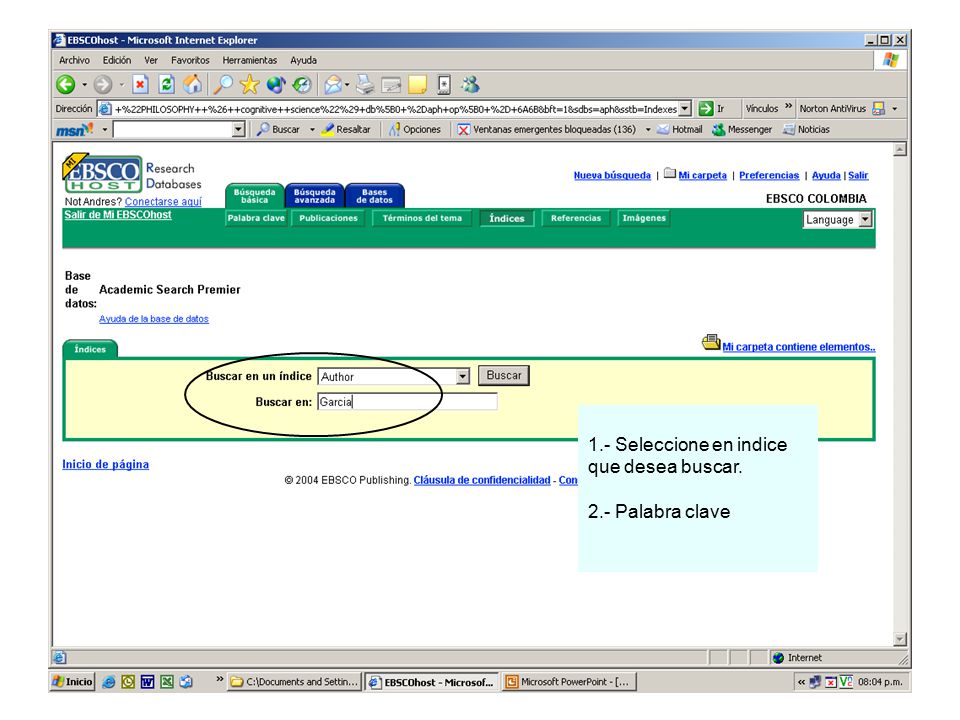Image resolution: width=960 pixels, height=720 pixels.
Task: Click the grey Forward arrow button
Action: (x=103, y=84)
